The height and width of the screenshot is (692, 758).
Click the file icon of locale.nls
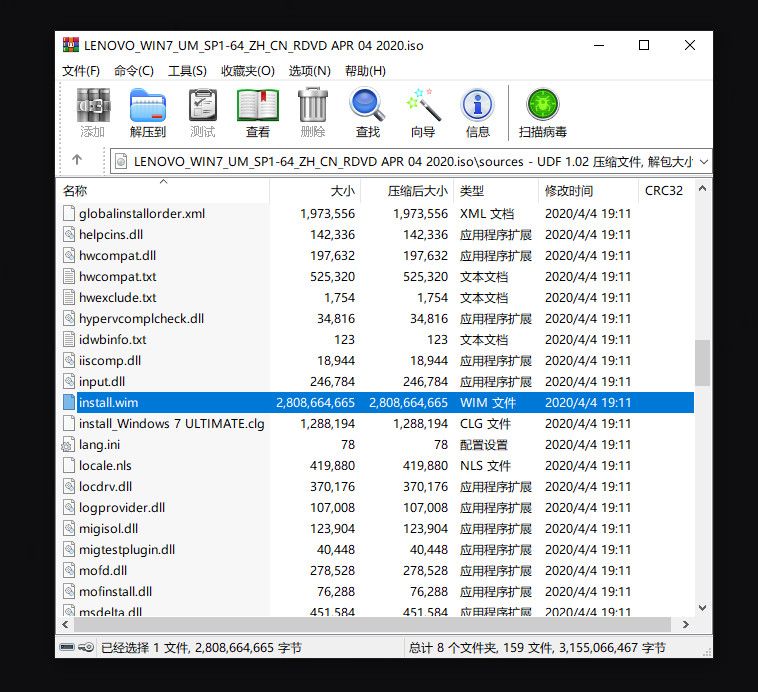coord(69,466)
